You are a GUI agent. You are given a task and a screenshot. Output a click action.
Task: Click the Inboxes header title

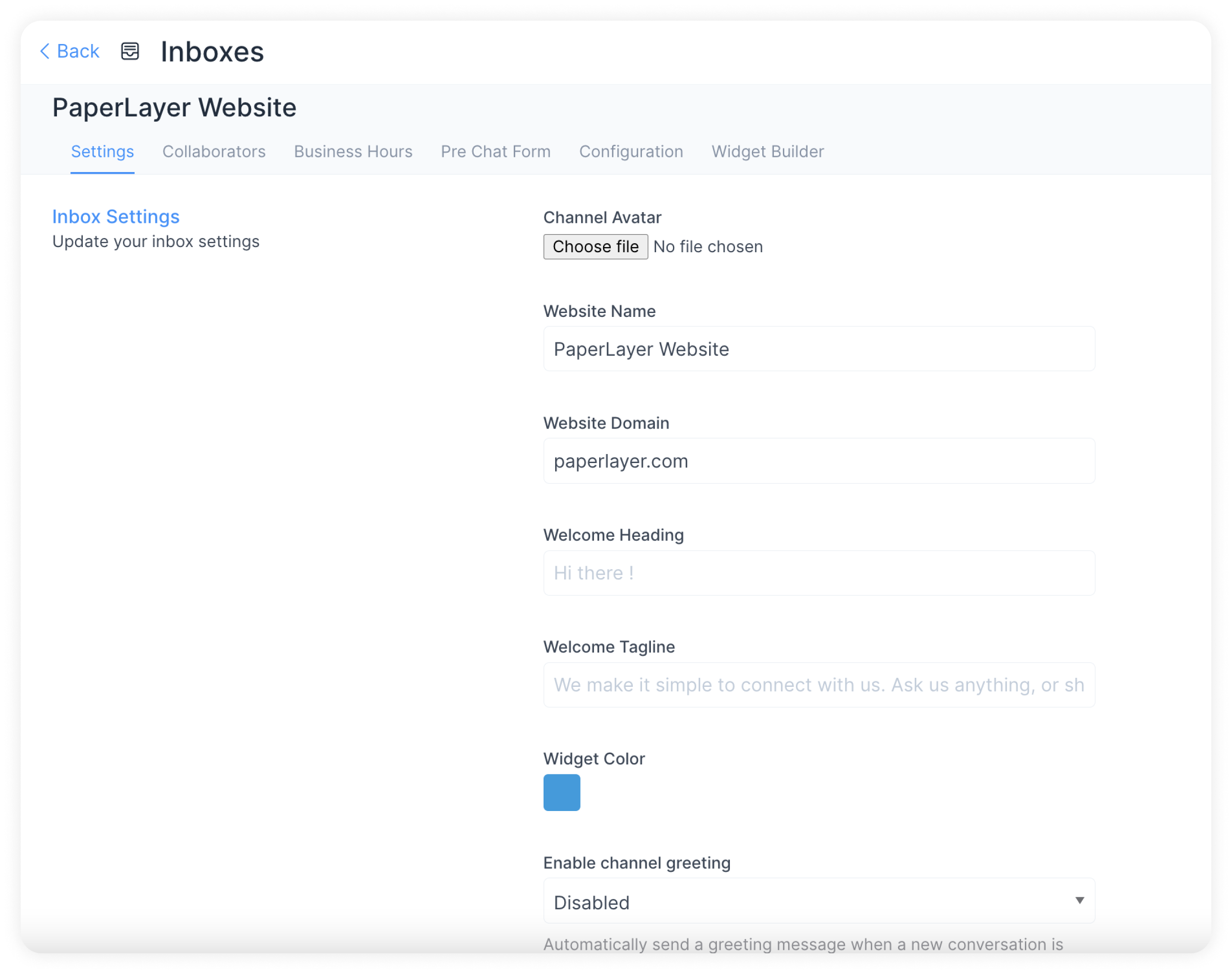pyautogui.click(x=212, y=52)
